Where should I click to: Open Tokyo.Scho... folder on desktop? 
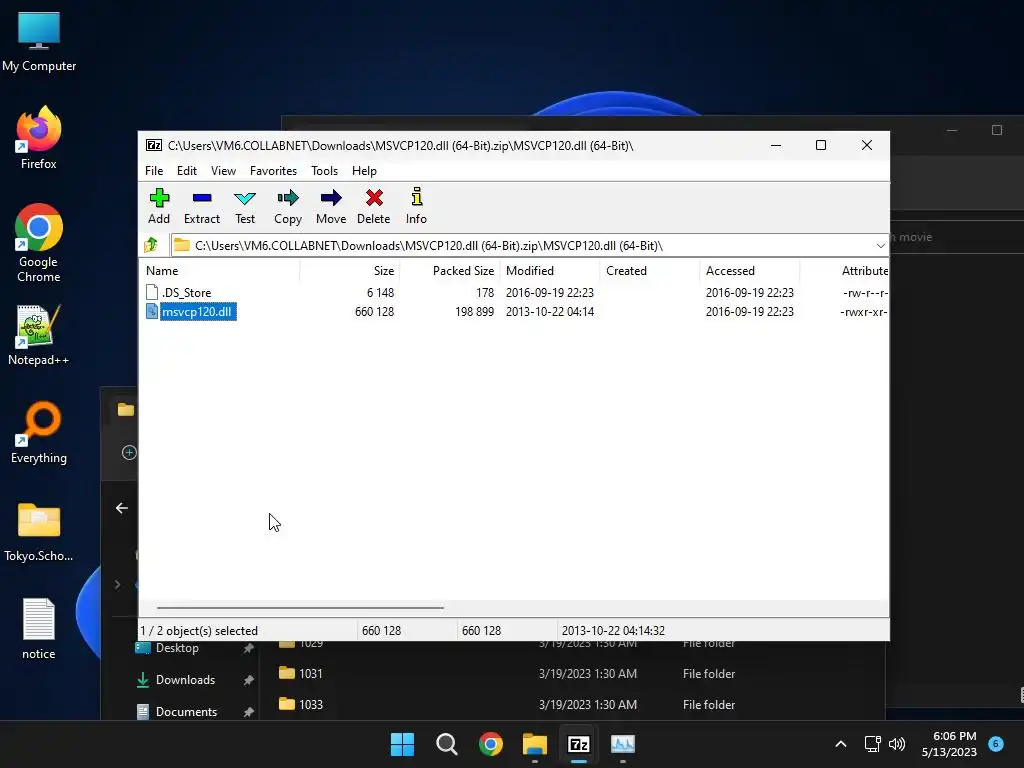tap(39, 532)
